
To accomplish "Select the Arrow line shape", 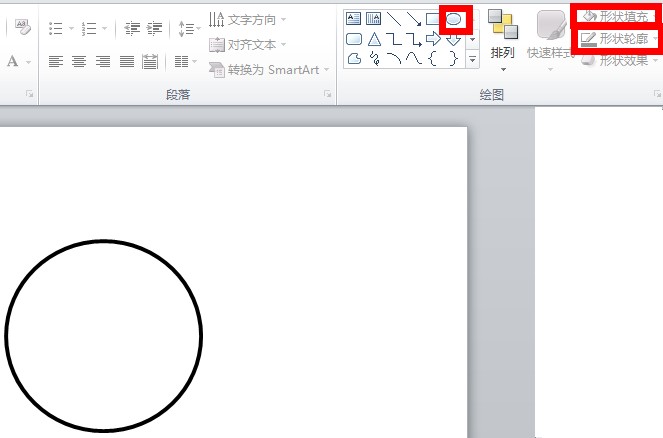I will coord(414,19).
